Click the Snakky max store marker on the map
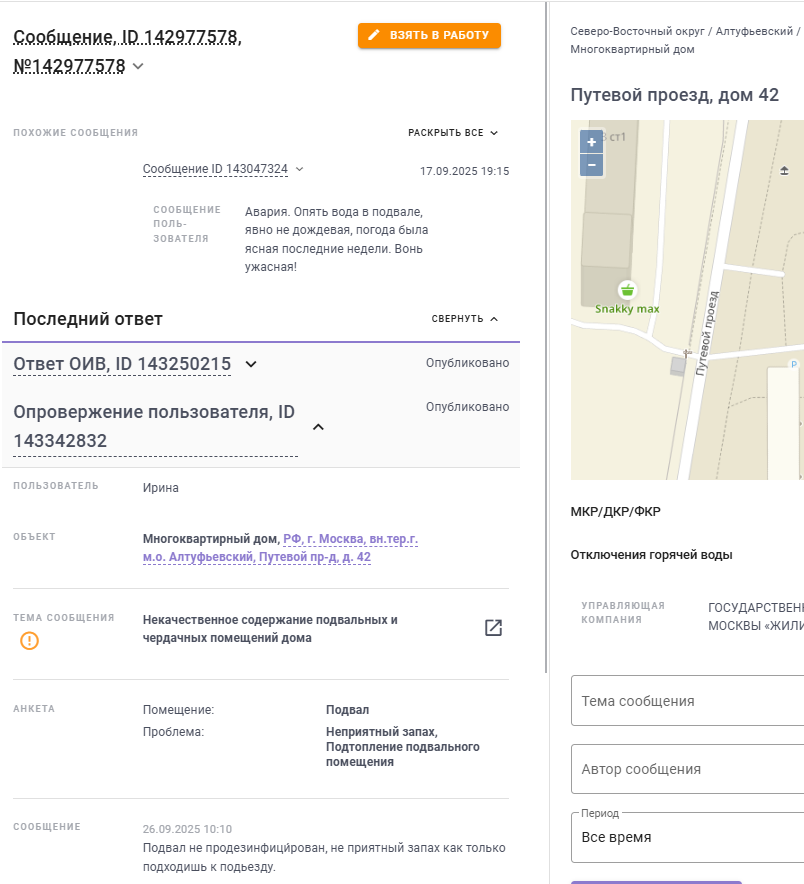Viewport: 804px width, 884px height. coord(627,290)
